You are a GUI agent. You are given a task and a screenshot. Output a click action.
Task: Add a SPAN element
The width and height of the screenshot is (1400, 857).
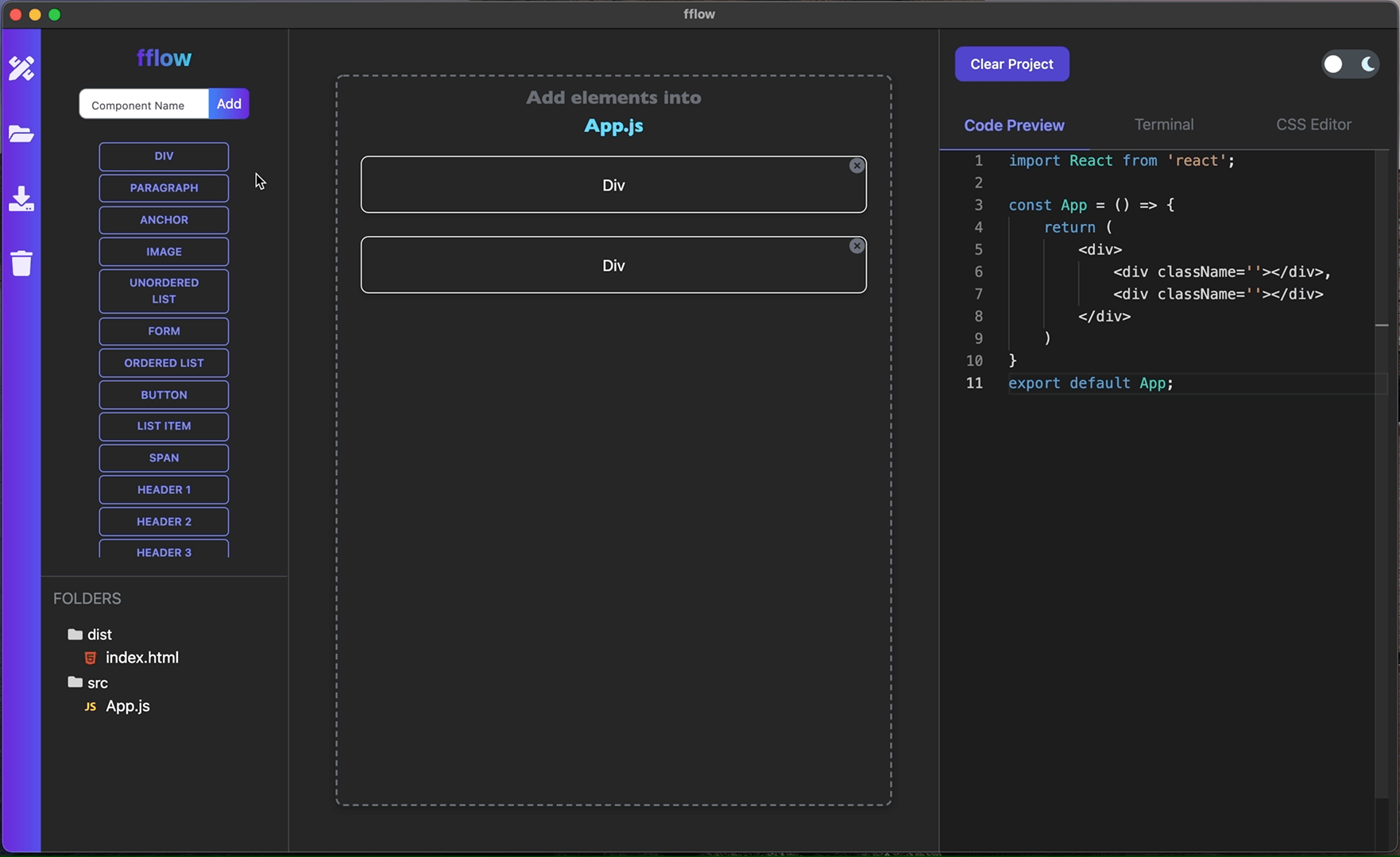[x=164, y=458]
